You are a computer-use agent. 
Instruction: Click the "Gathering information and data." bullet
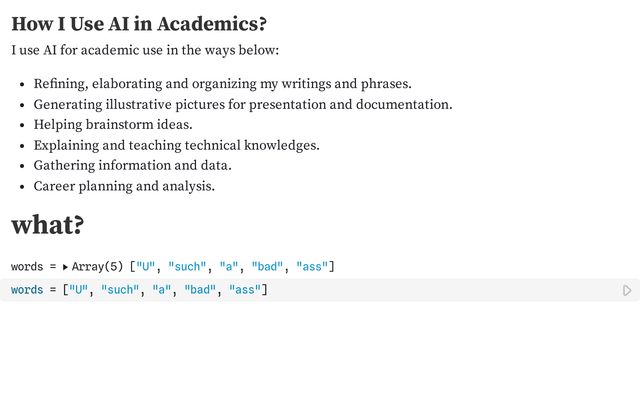point(132,165)
